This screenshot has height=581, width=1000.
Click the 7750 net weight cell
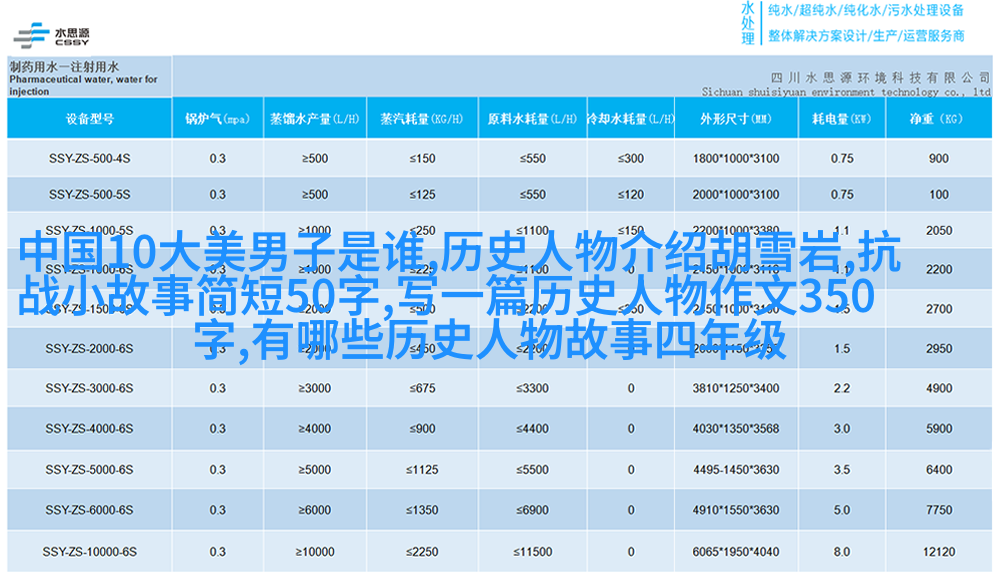[939, 510]
